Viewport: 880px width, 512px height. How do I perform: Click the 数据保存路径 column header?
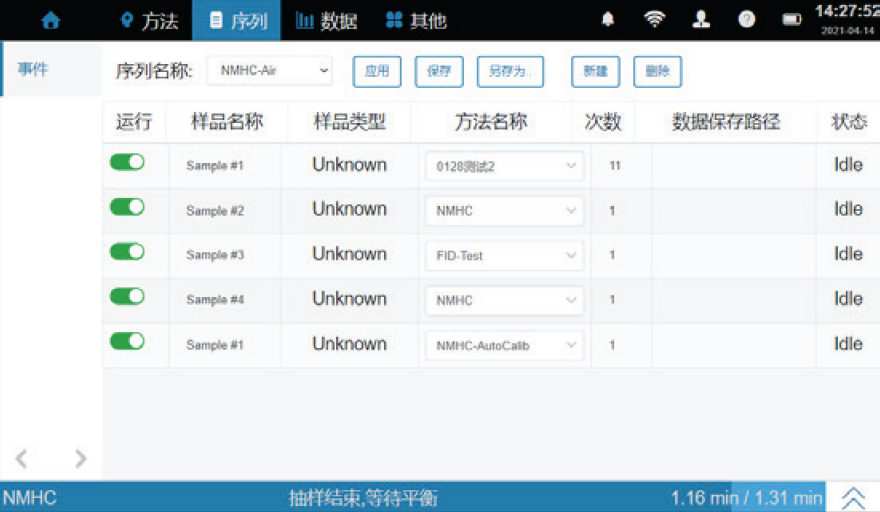click(x=726, y=121)
